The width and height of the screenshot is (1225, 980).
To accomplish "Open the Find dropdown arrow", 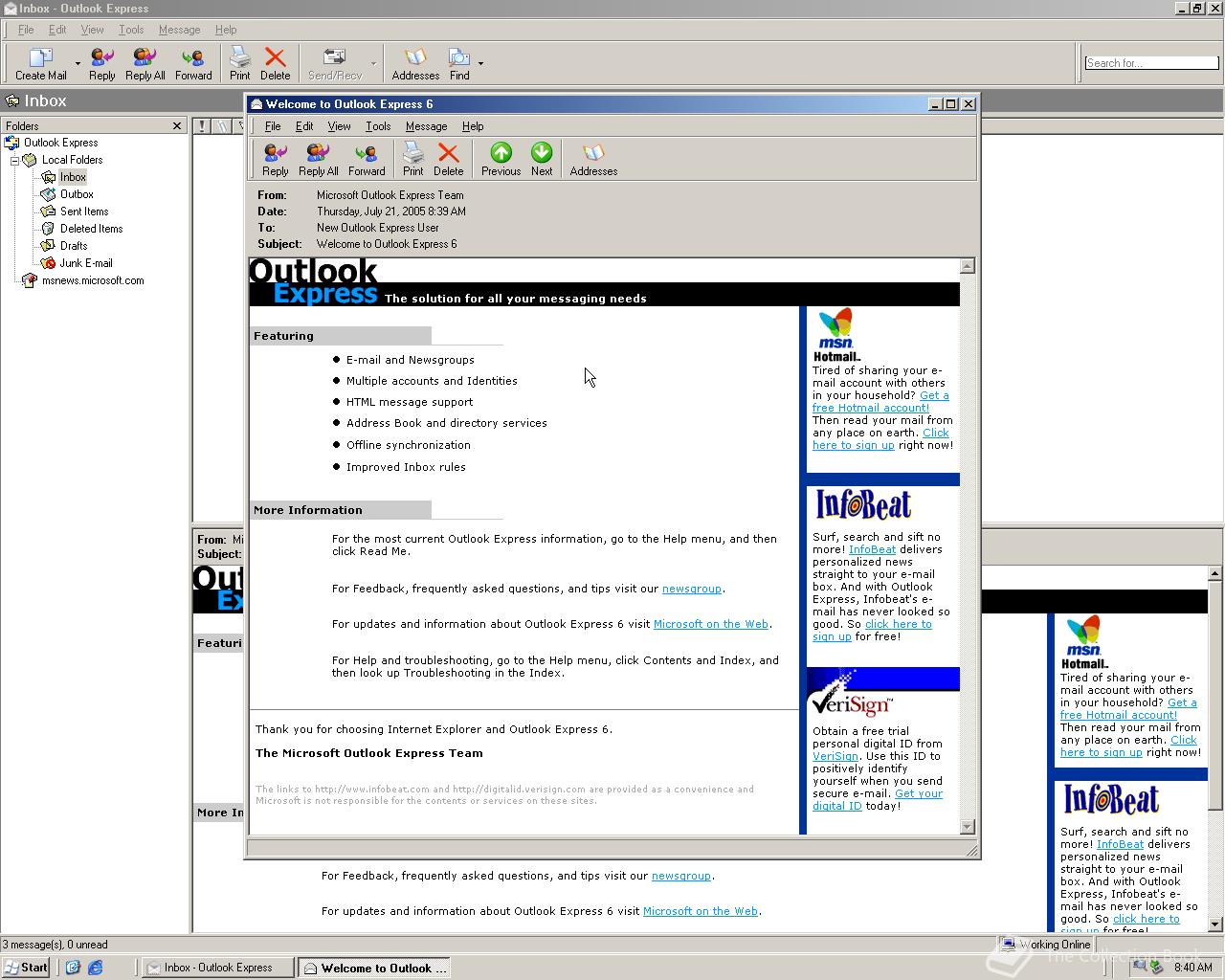I will (x=480, y=64).
